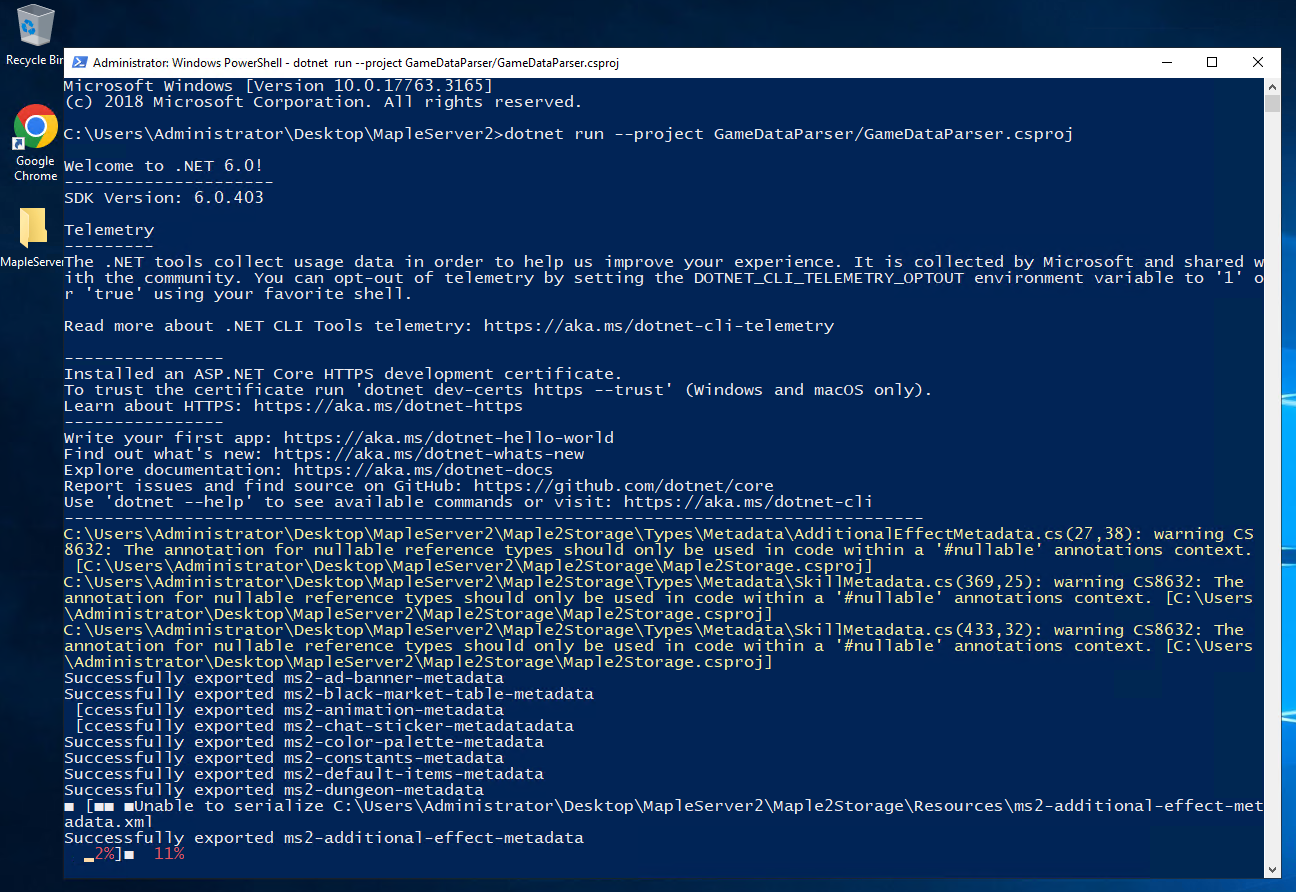Click 'Successfully exported ms2-dungeon-metadata' line
Image resolution: width=1296 pixels, height=892 pixels.
(x=274, y=790)
